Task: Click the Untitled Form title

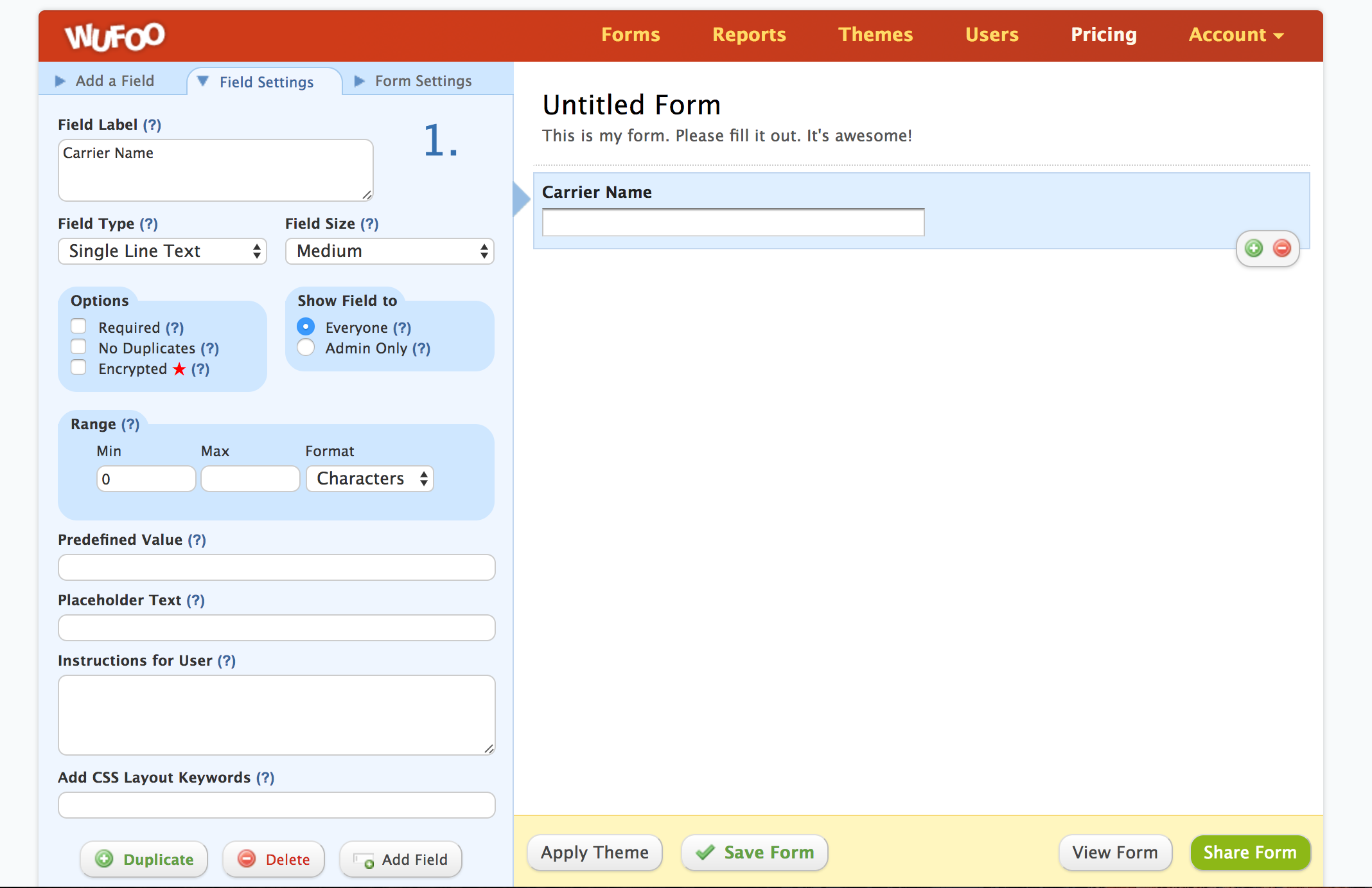Action: 631,105
